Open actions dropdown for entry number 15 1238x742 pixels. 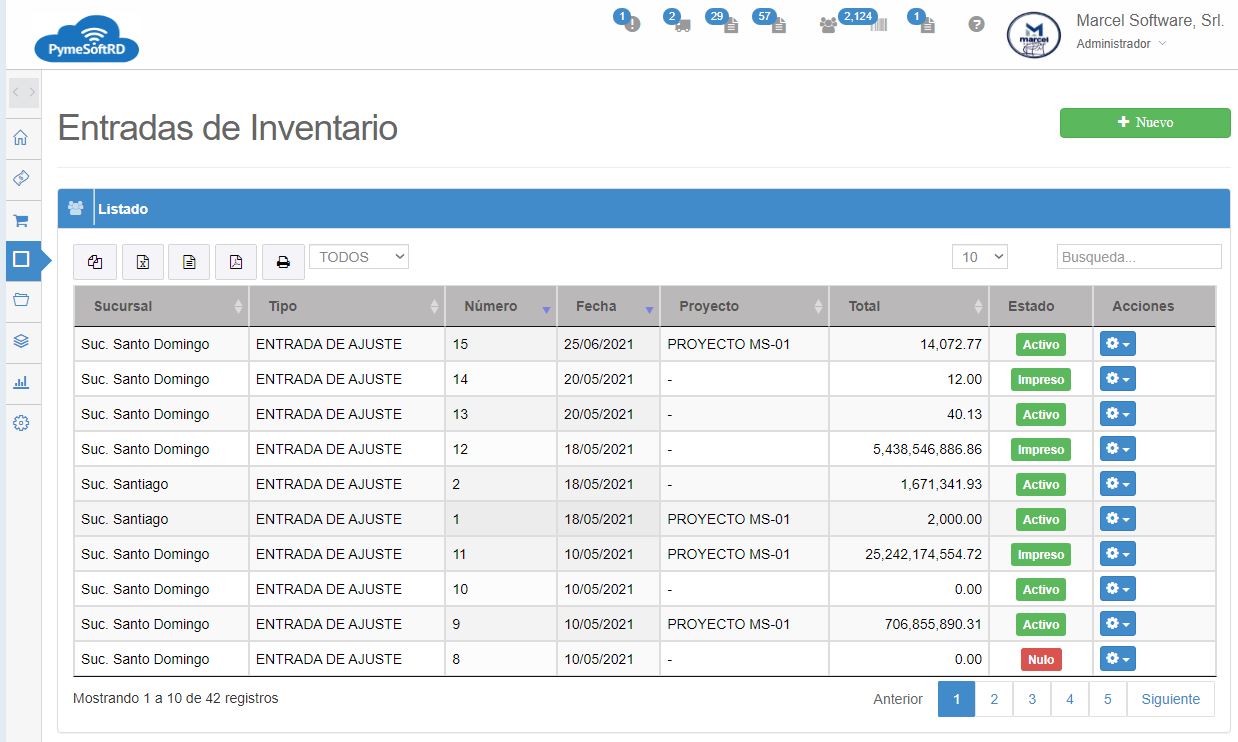click(1118, 344)
